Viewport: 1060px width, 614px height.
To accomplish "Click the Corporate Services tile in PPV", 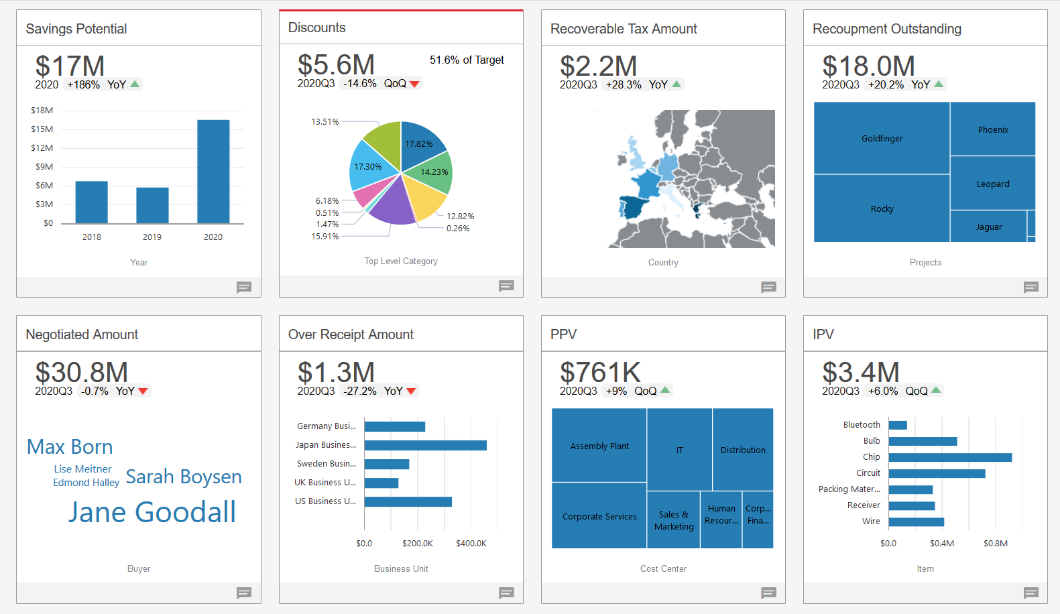I will (x=599, y=516).
